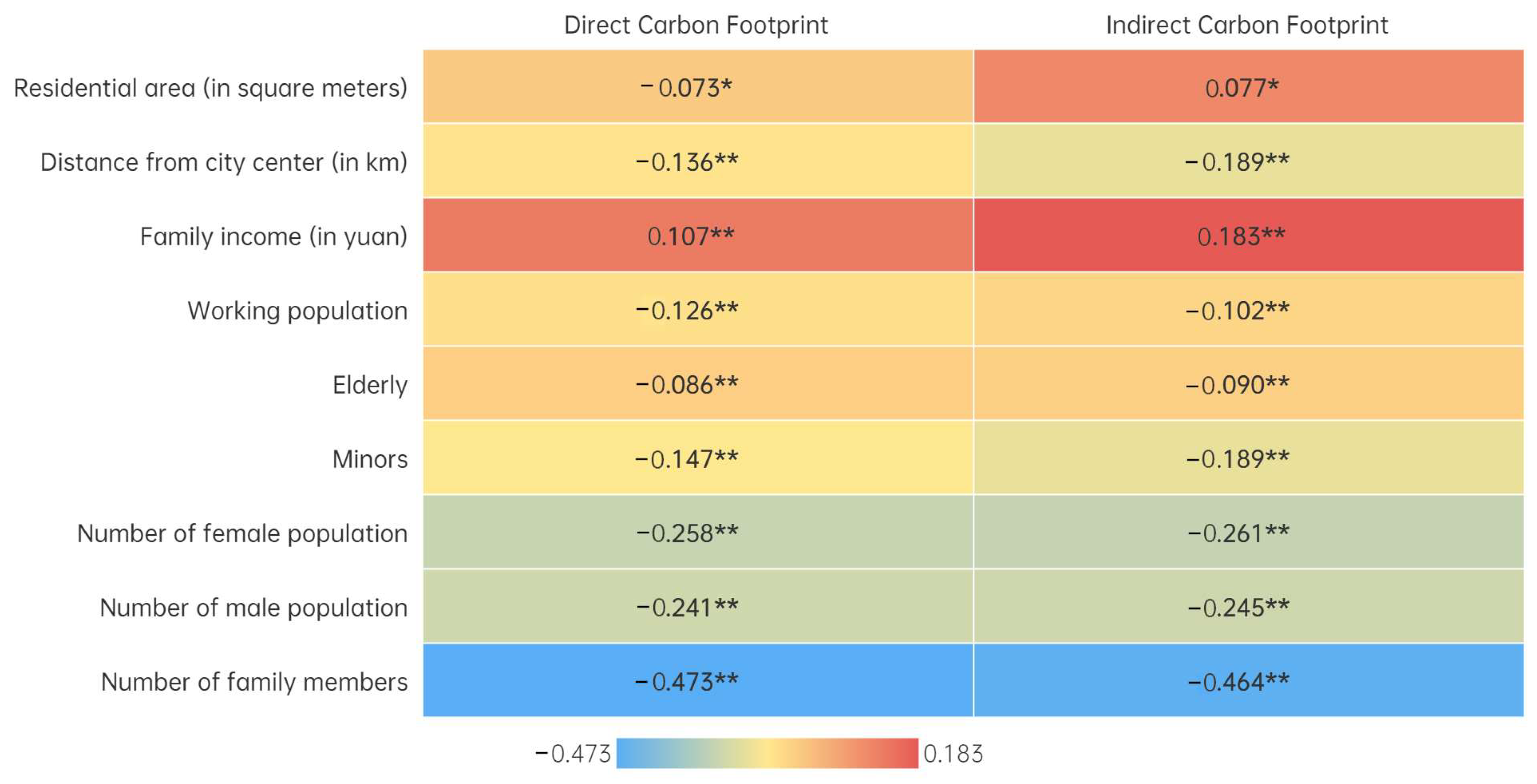Click the Working population row label

[x=297, y=311]
